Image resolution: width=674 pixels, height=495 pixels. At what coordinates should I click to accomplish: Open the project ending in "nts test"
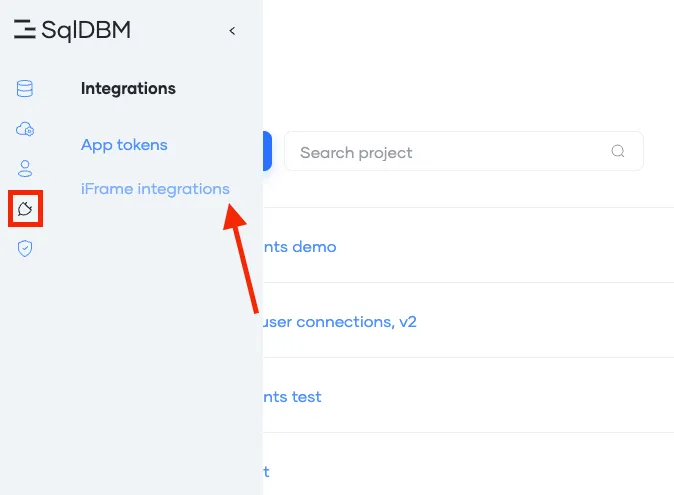pyautogui.click(x=293, y=396)
